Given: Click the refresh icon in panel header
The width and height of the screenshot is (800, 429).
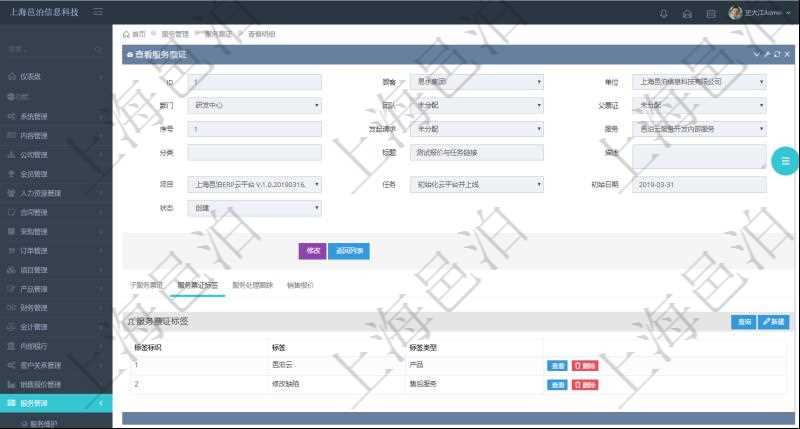Looking at the screenshot, I should [777, 54].
